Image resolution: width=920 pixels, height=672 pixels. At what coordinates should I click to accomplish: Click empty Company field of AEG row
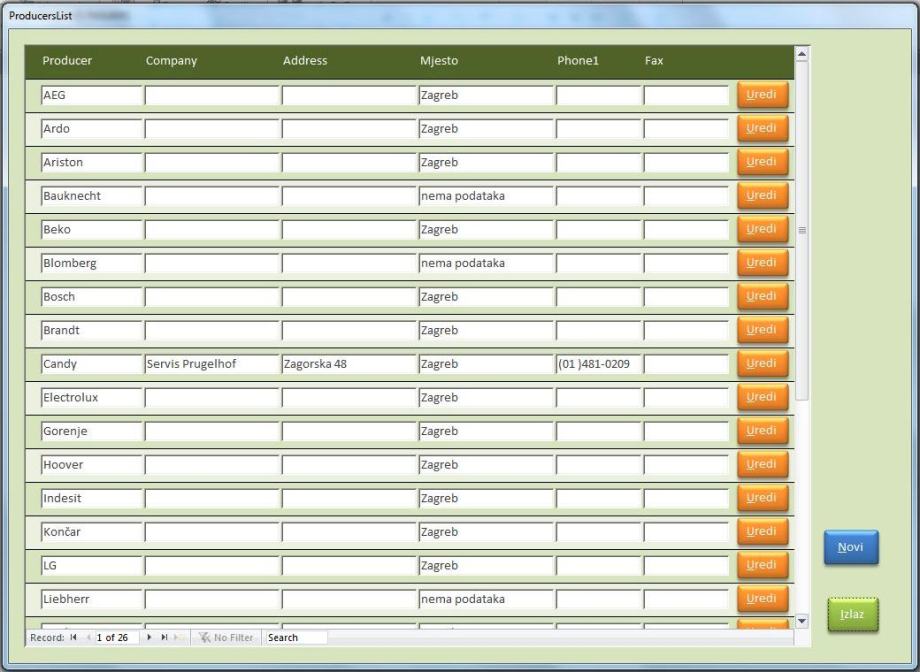click(212, 95)
